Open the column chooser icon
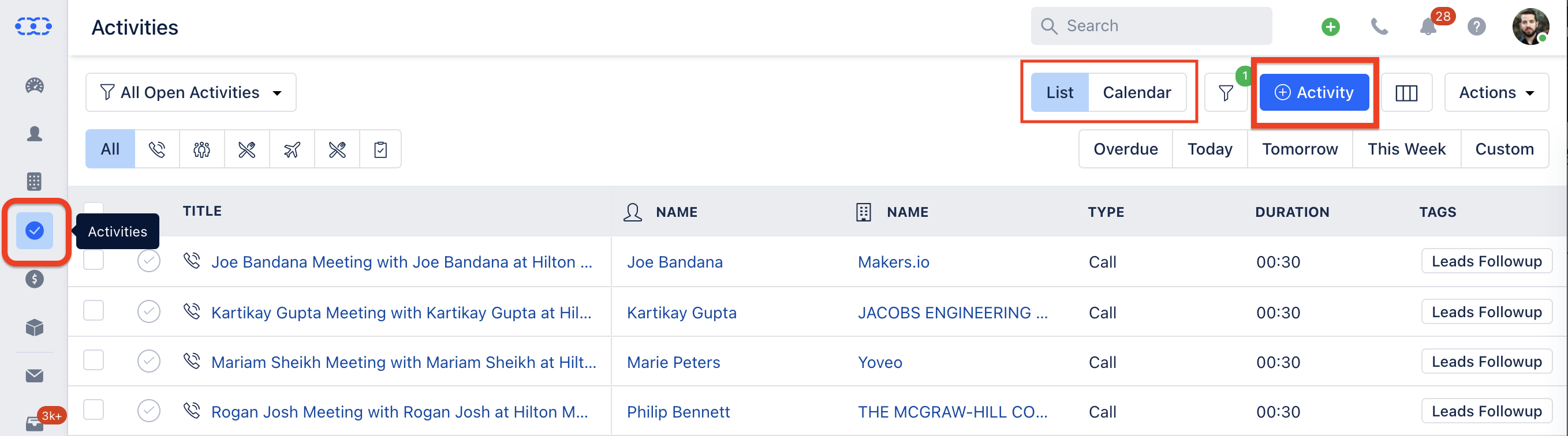The image size is (1568, 436). 1406,93
